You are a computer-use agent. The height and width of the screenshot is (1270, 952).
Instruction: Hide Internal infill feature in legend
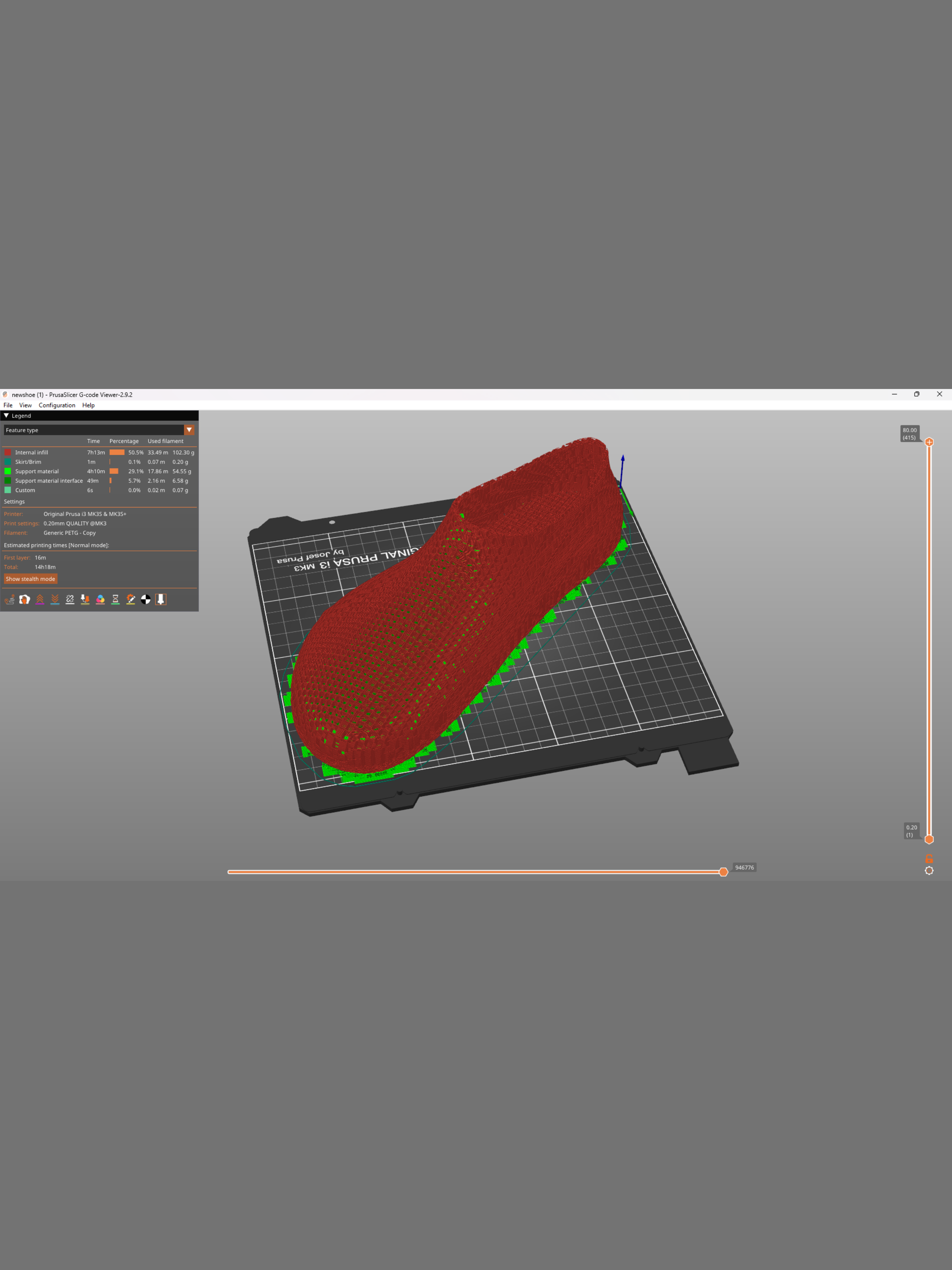pos(31,452)
